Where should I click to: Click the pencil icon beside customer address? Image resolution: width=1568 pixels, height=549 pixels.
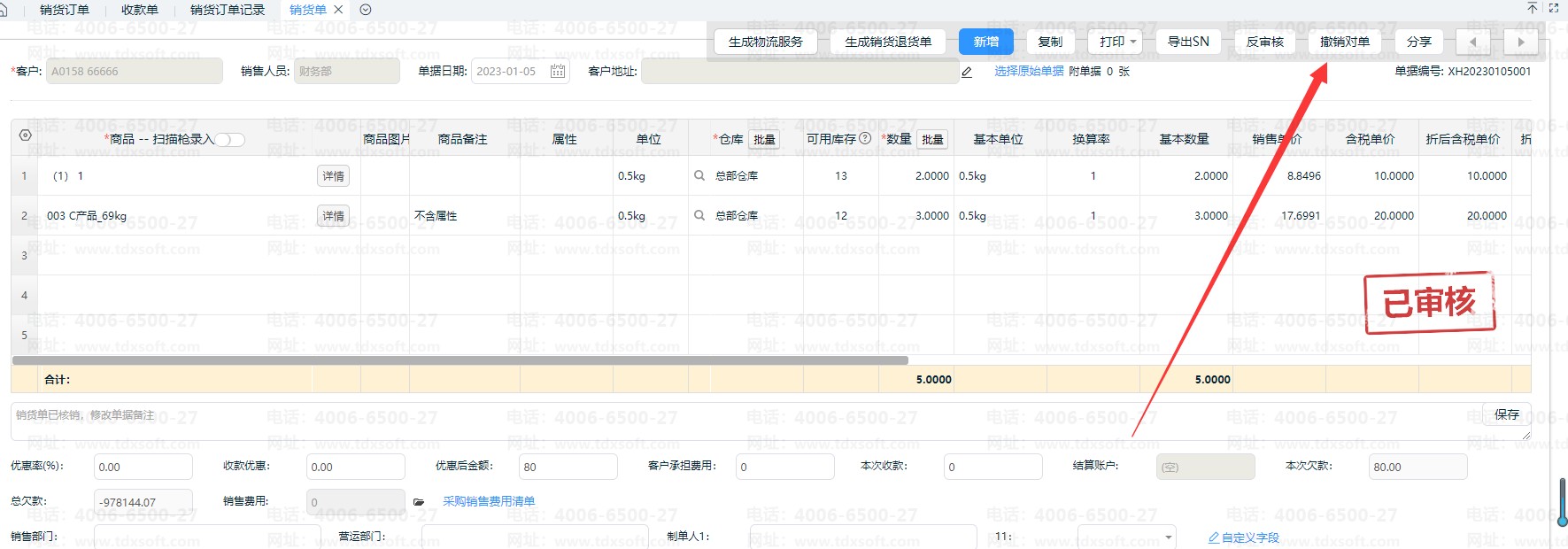point(967,73)
